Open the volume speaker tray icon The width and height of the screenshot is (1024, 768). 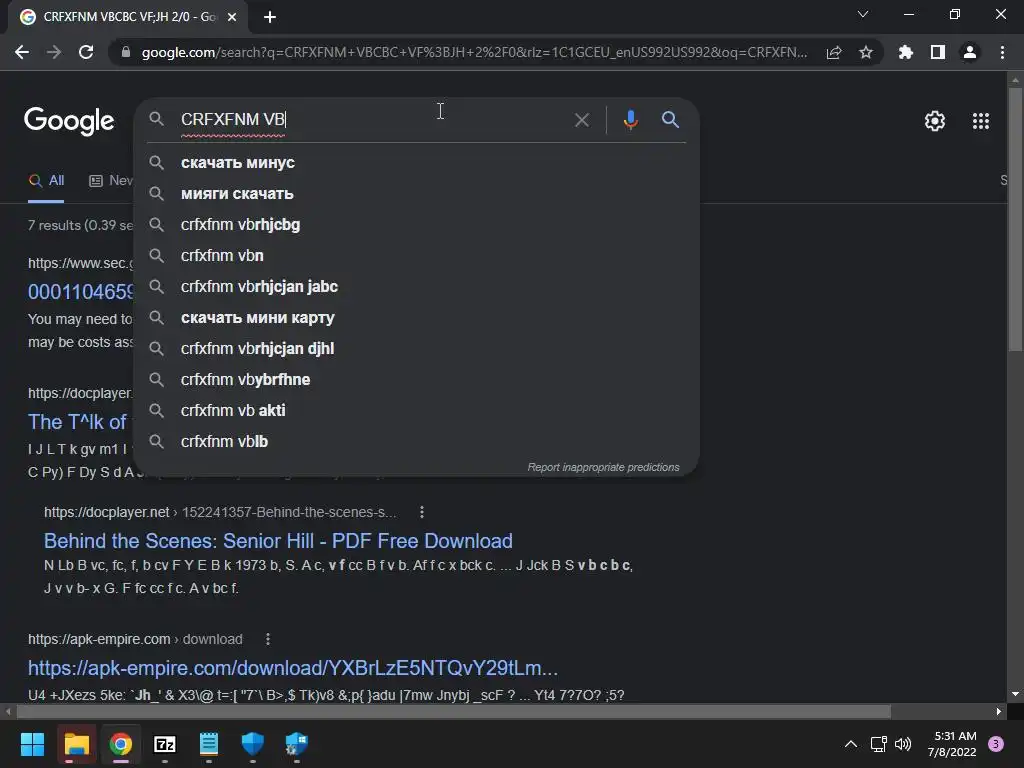coord(903,744)
